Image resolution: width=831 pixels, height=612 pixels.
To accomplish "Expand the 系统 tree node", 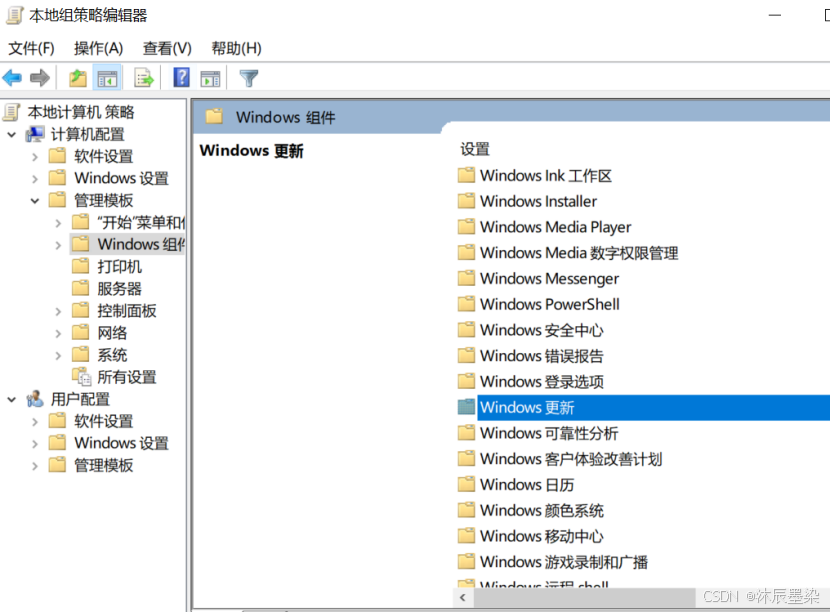I will (x=58, y=356).
